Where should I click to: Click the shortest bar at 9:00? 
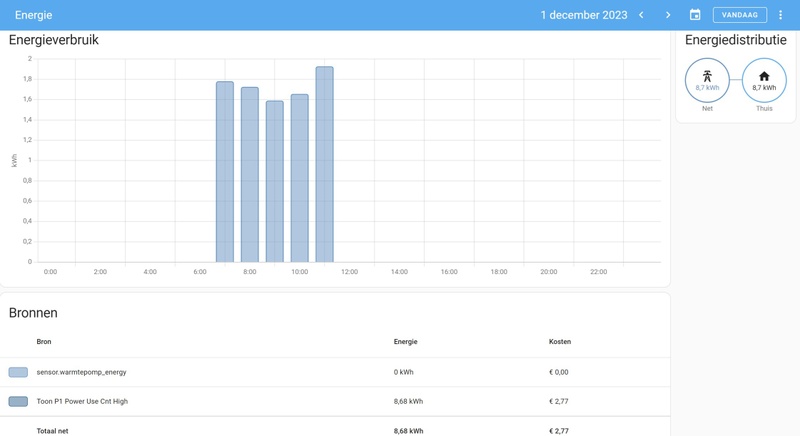click(274, 182)
